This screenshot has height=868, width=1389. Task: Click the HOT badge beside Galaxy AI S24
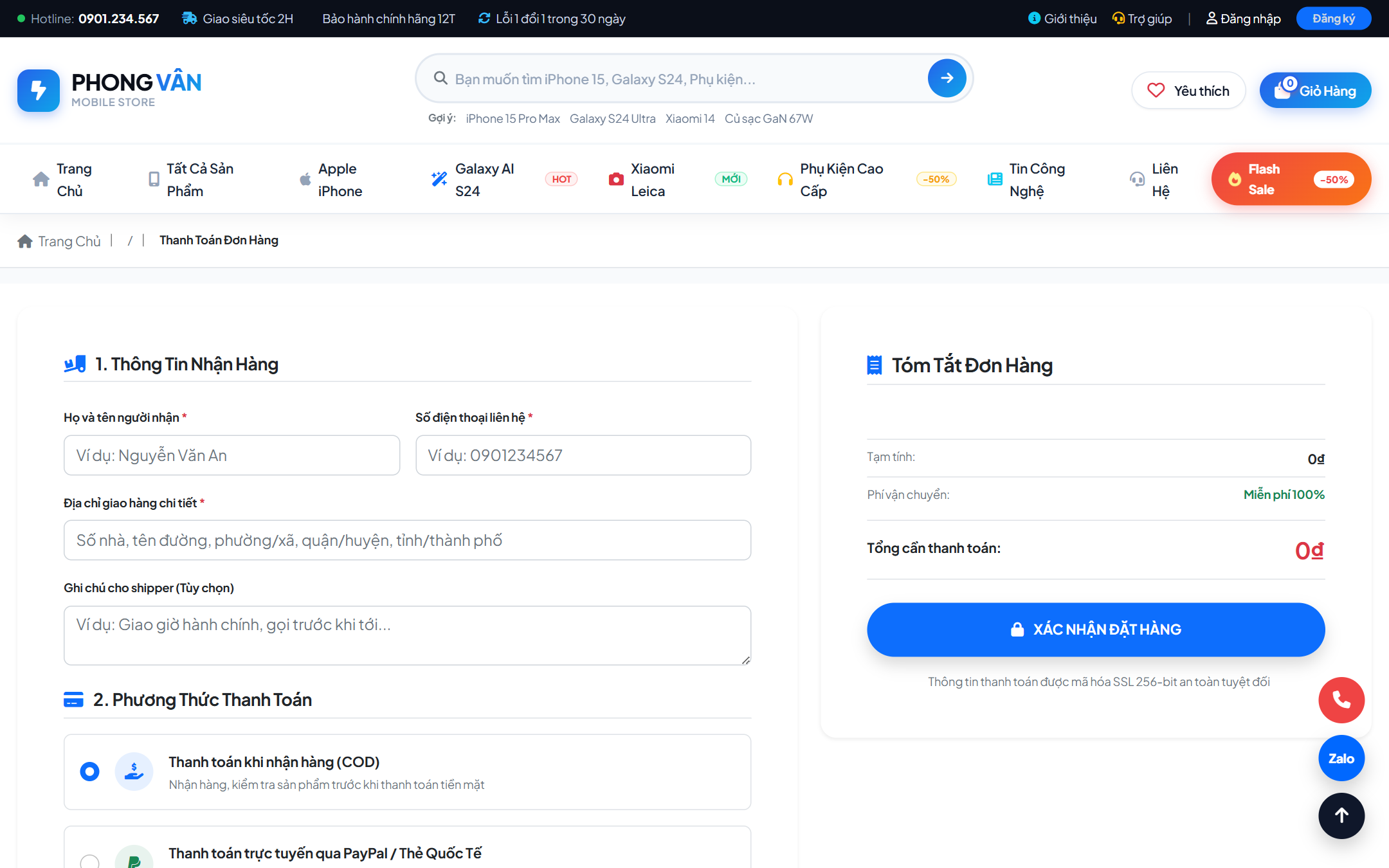(x=561, y=179)
